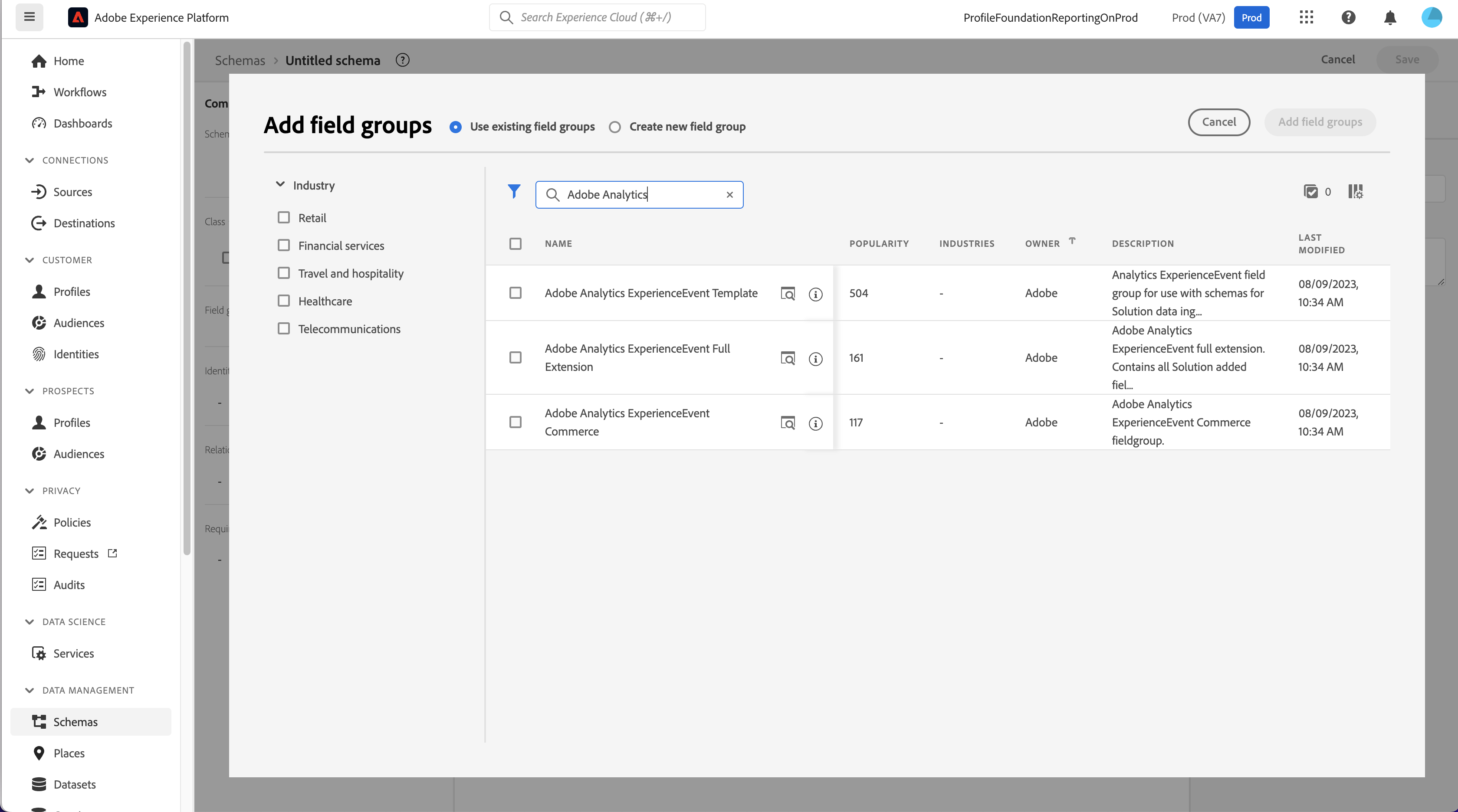Select Adobe Analytics ExperienceEvent Commerce checkbox

515,422
